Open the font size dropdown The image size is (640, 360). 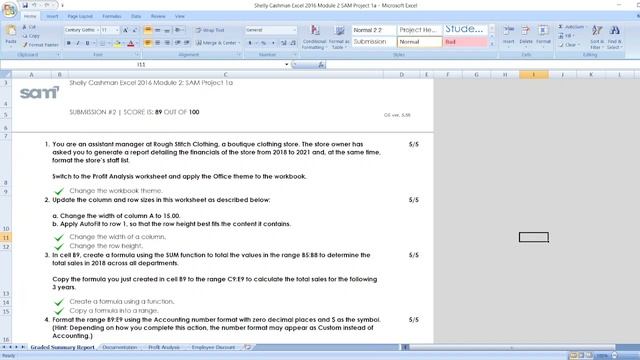pos(117,30)
